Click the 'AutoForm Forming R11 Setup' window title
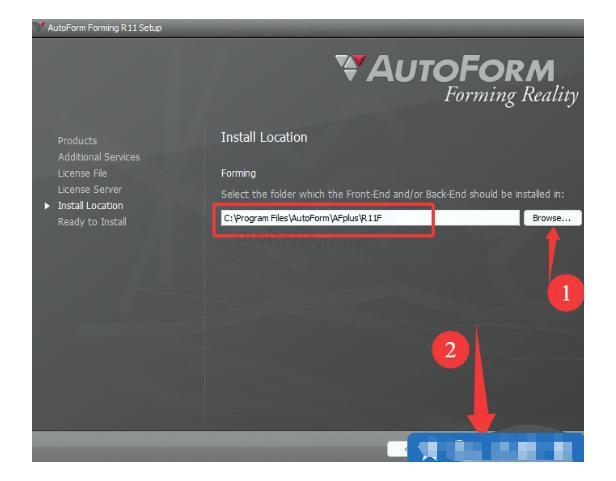616x481 pixels. (x=104, y=28)
